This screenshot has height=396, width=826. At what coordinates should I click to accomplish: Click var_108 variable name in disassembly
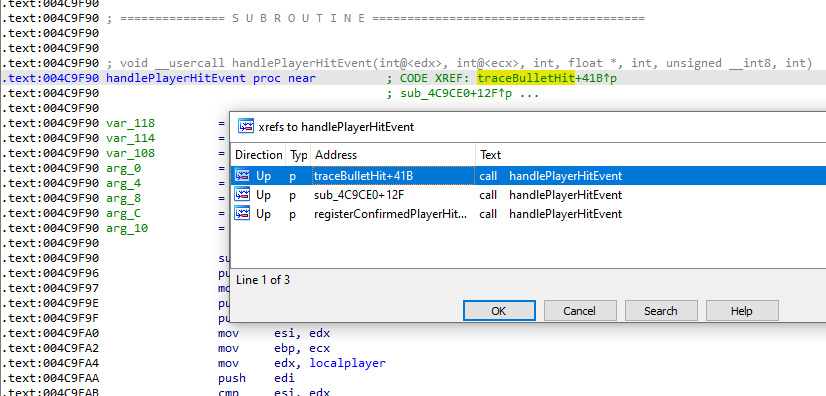tap(131, 154)
